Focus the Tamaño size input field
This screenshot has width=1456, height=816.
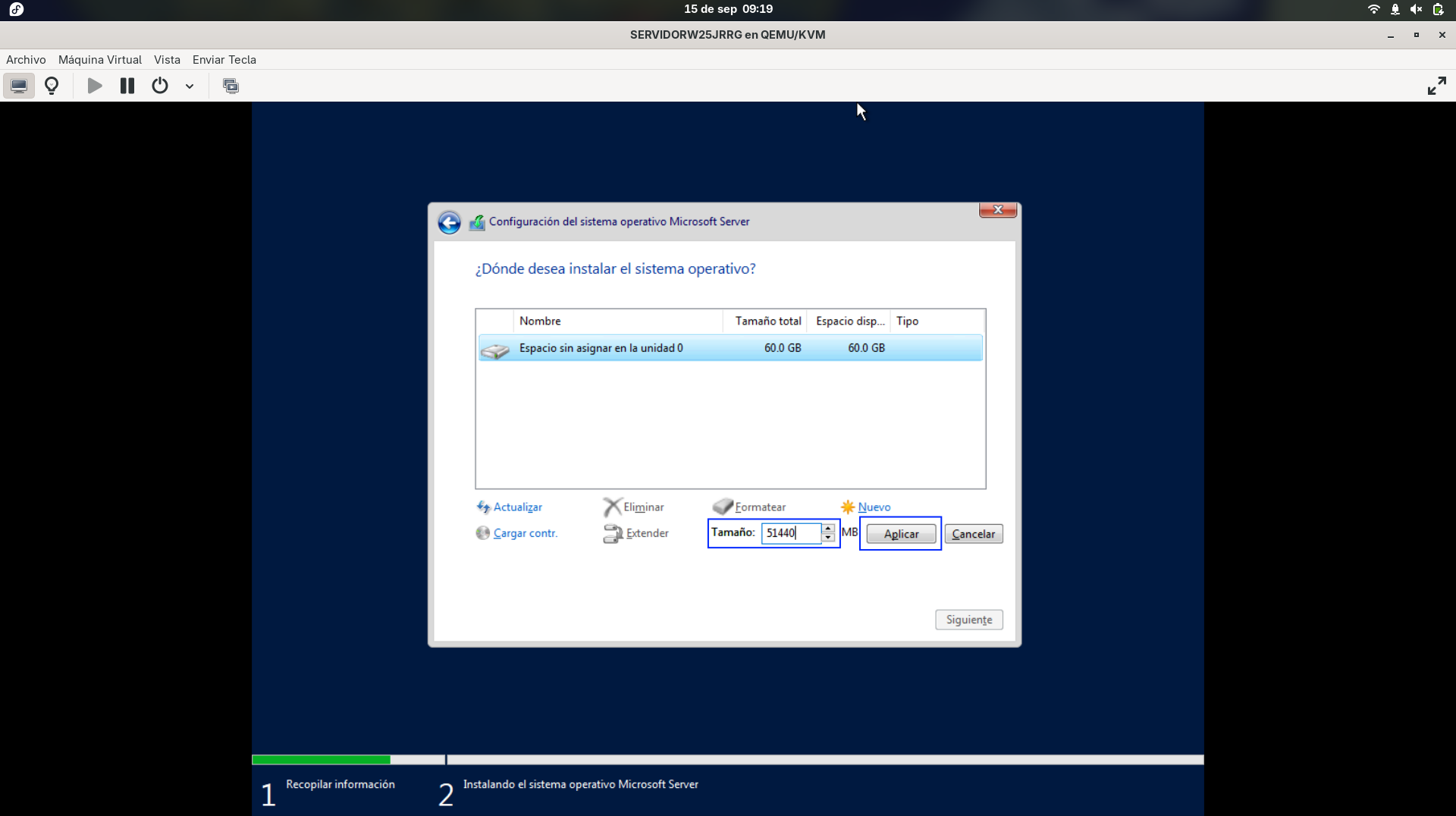coord(791,533)
